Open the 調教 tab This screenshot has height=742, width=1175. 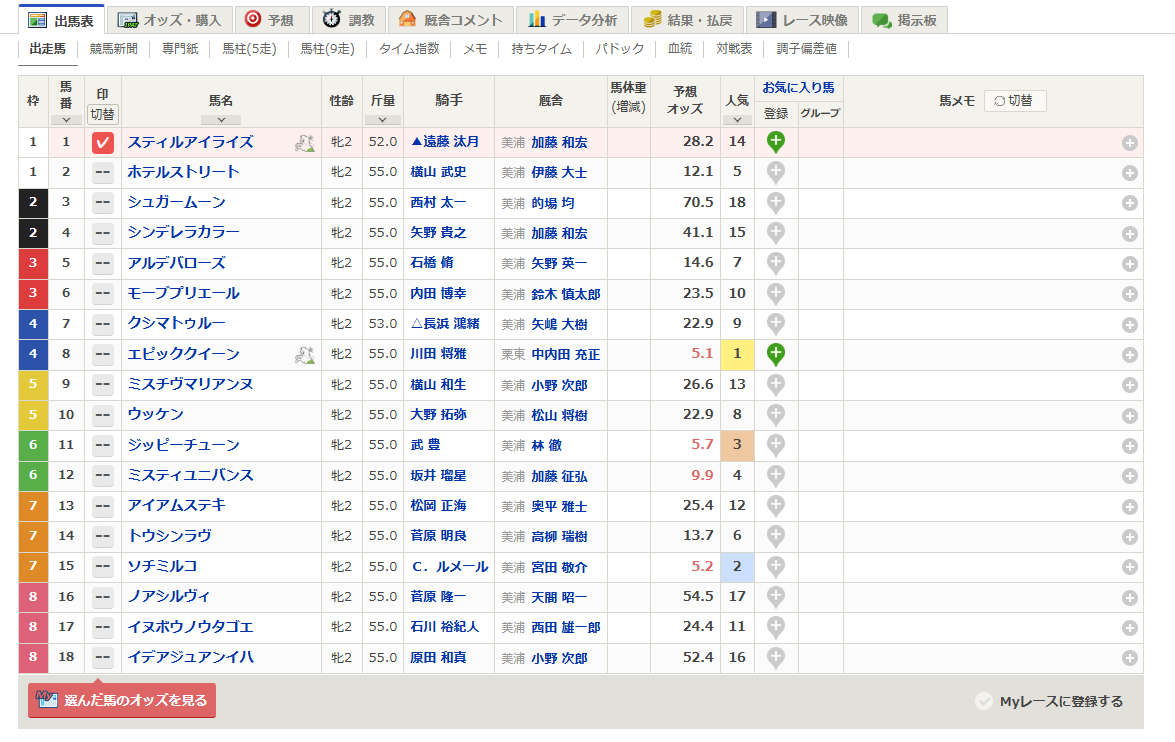click(348, 20)
